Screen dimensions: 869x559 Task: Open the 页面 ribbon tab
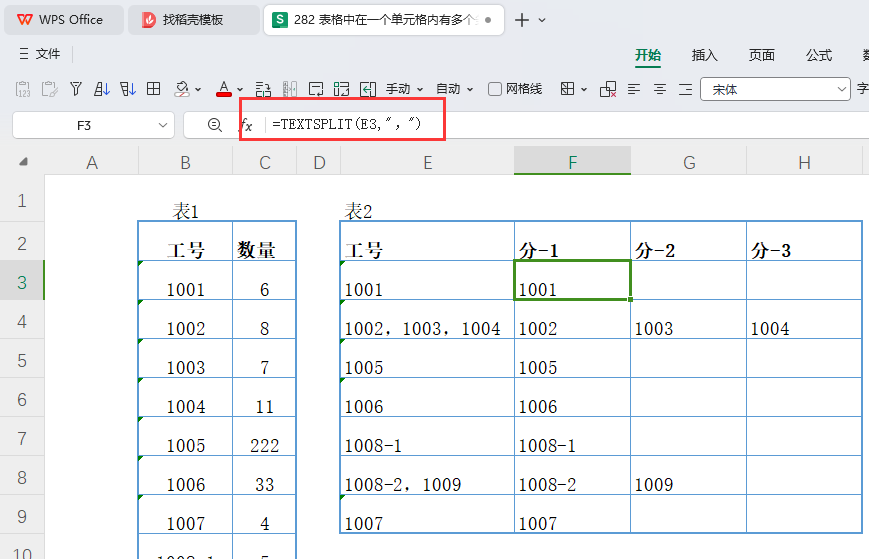761,55
